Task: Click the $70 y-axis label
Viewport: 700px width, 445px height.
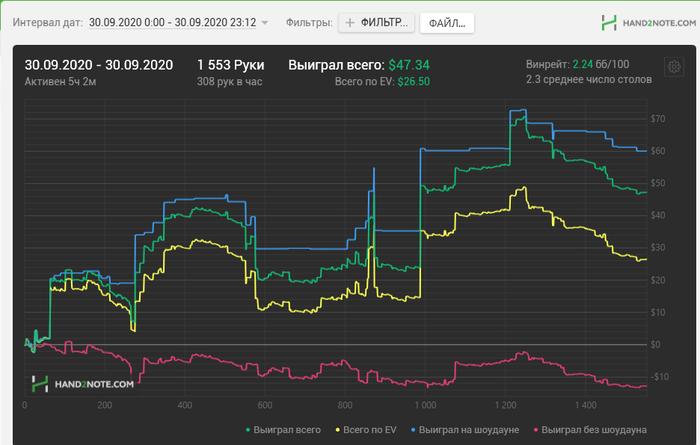Action: [x=658, y=119]
